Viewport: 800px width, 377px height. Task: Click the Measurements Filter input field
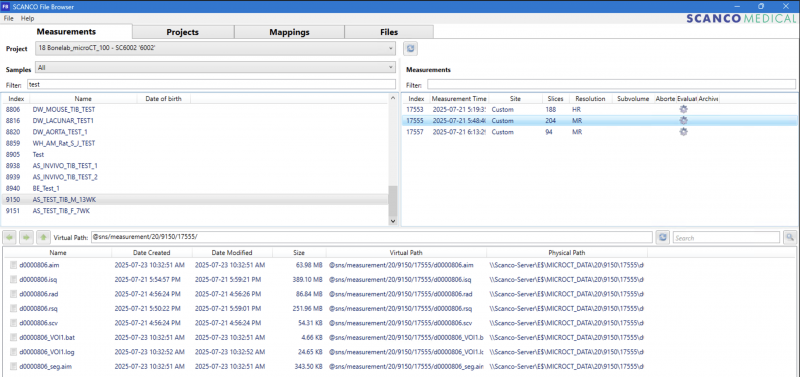pyautogui.click(x=611, y=84)
